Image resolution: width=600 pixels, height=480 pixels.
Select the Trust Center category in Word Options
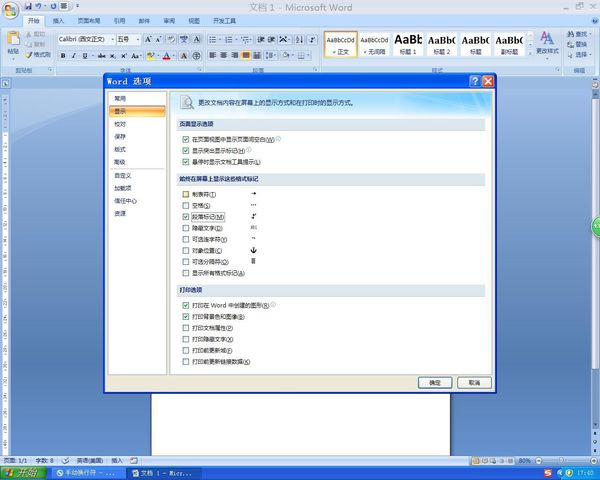(x=137, y=201)
